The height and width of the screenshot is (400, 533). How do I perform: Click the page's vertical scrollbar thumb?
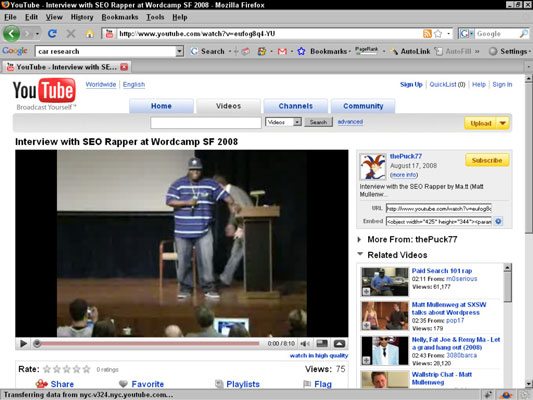click(528, 157)
